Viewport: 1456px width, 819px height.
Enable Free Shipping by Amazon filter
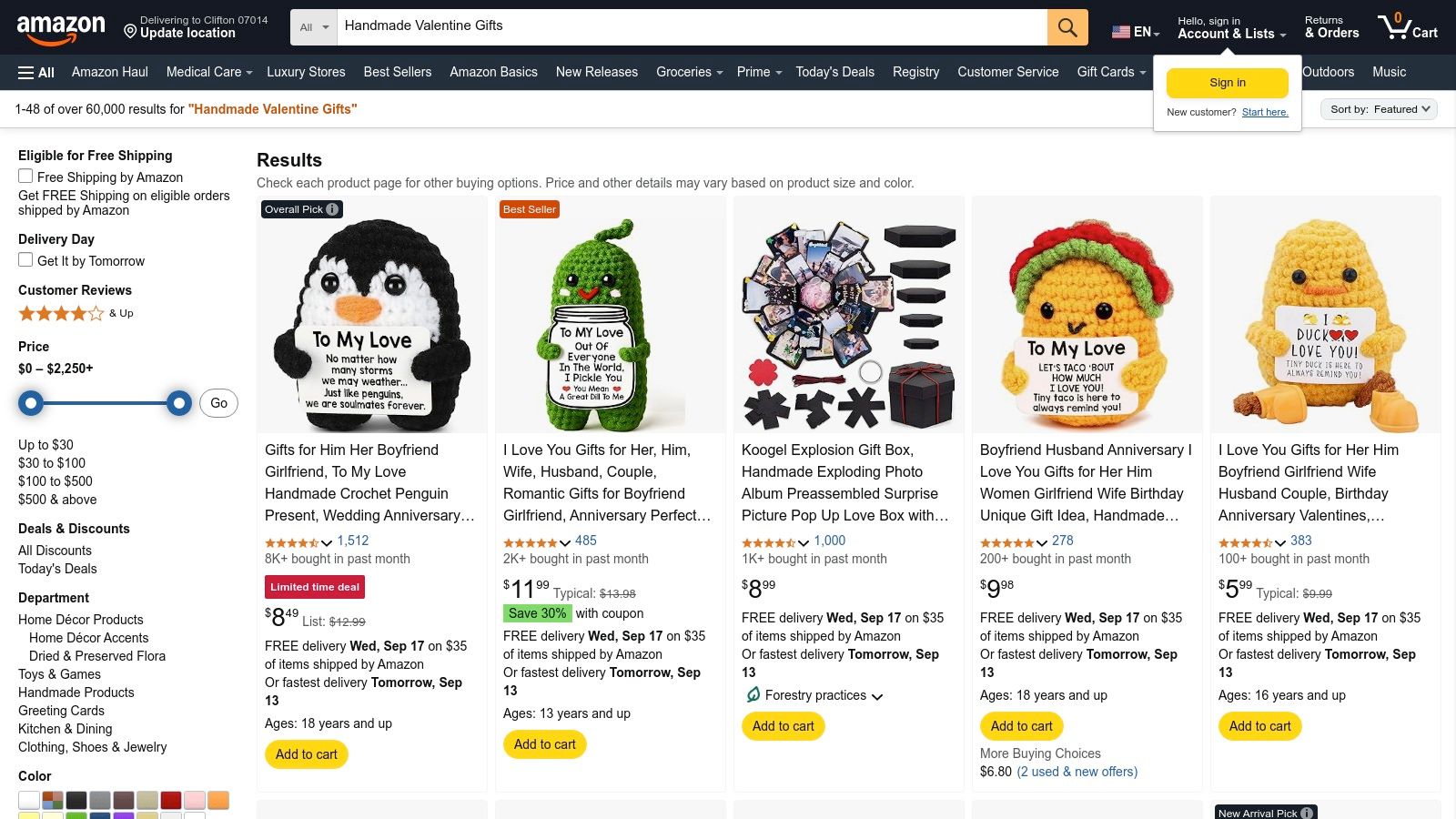click(x=25, y=175)
